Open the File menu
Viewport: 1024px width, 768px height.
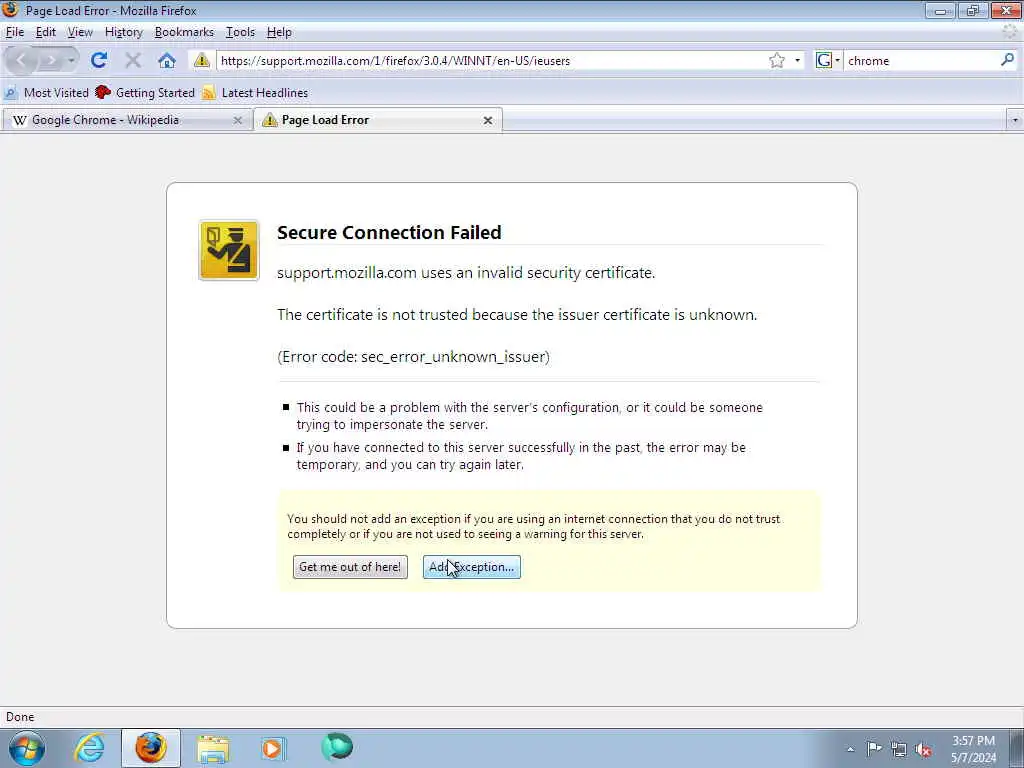[14, 32]
